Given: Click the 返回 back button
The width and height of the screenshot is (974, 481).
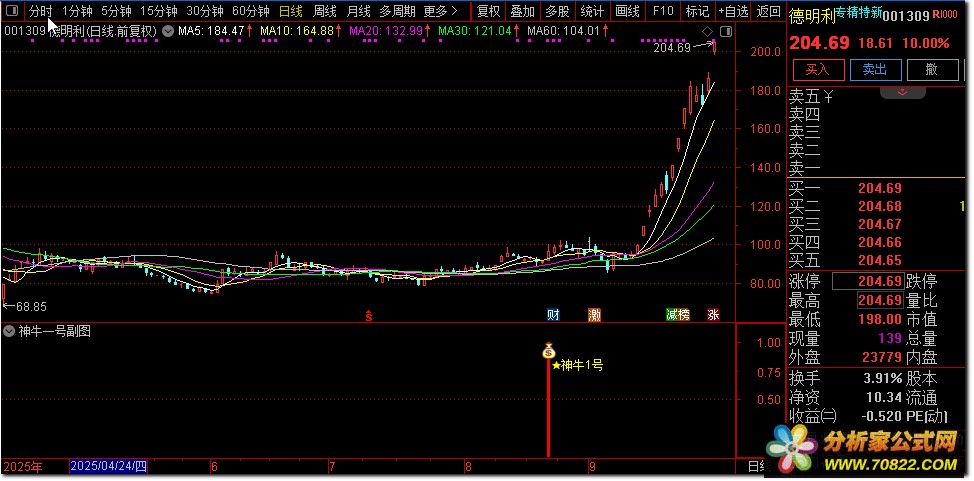Looking at the screenshot, I should coord(769,11).
